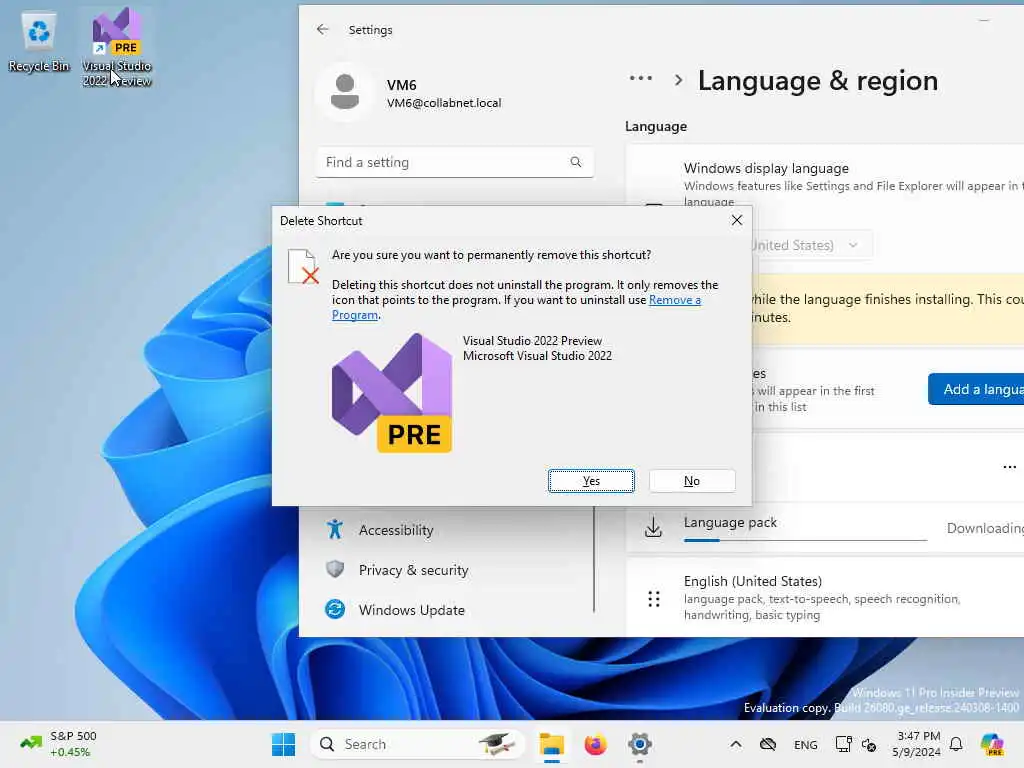This screenshot has width=1024, height=768.
Task: Open File Explorer from the taskbar
Action: 552,744
